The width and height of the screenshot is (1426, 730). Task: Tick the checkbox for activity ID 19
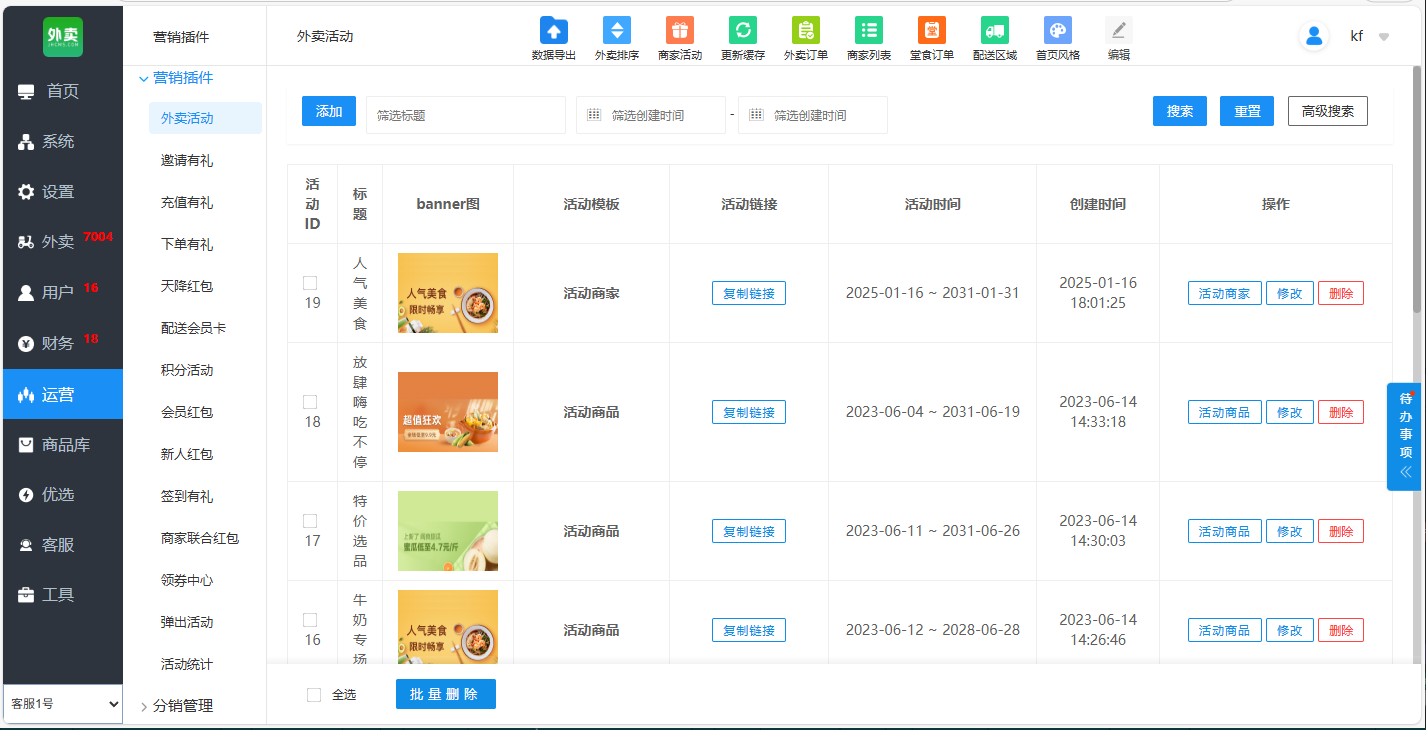(310, 283)
